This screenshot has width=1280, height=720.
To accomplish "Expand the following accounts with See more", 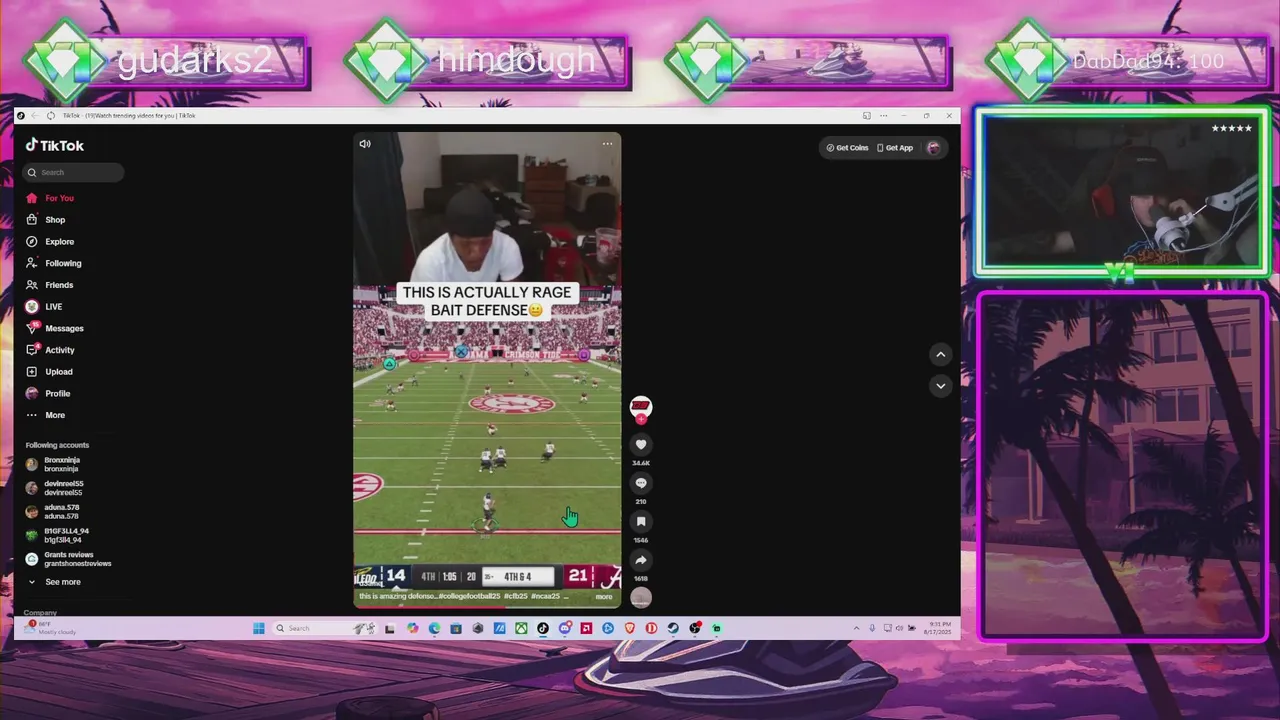I will click(x=54, y=582).
